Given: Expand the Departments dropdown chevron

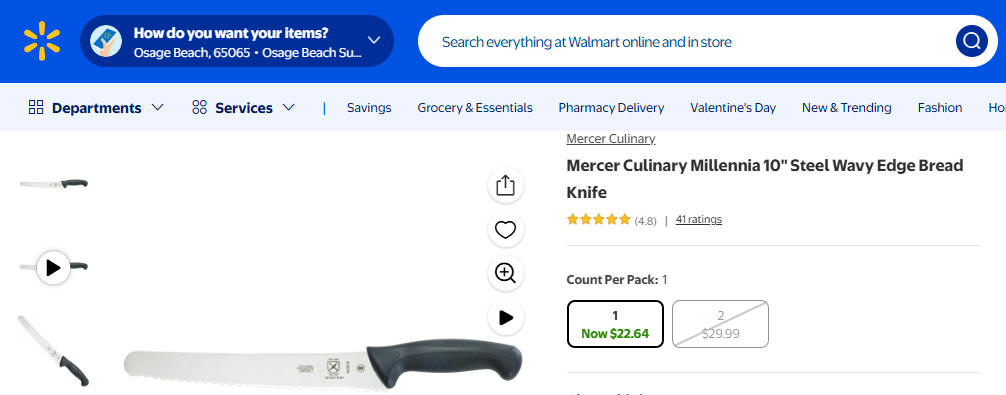Looking at the screenshot, I should 157,107.
